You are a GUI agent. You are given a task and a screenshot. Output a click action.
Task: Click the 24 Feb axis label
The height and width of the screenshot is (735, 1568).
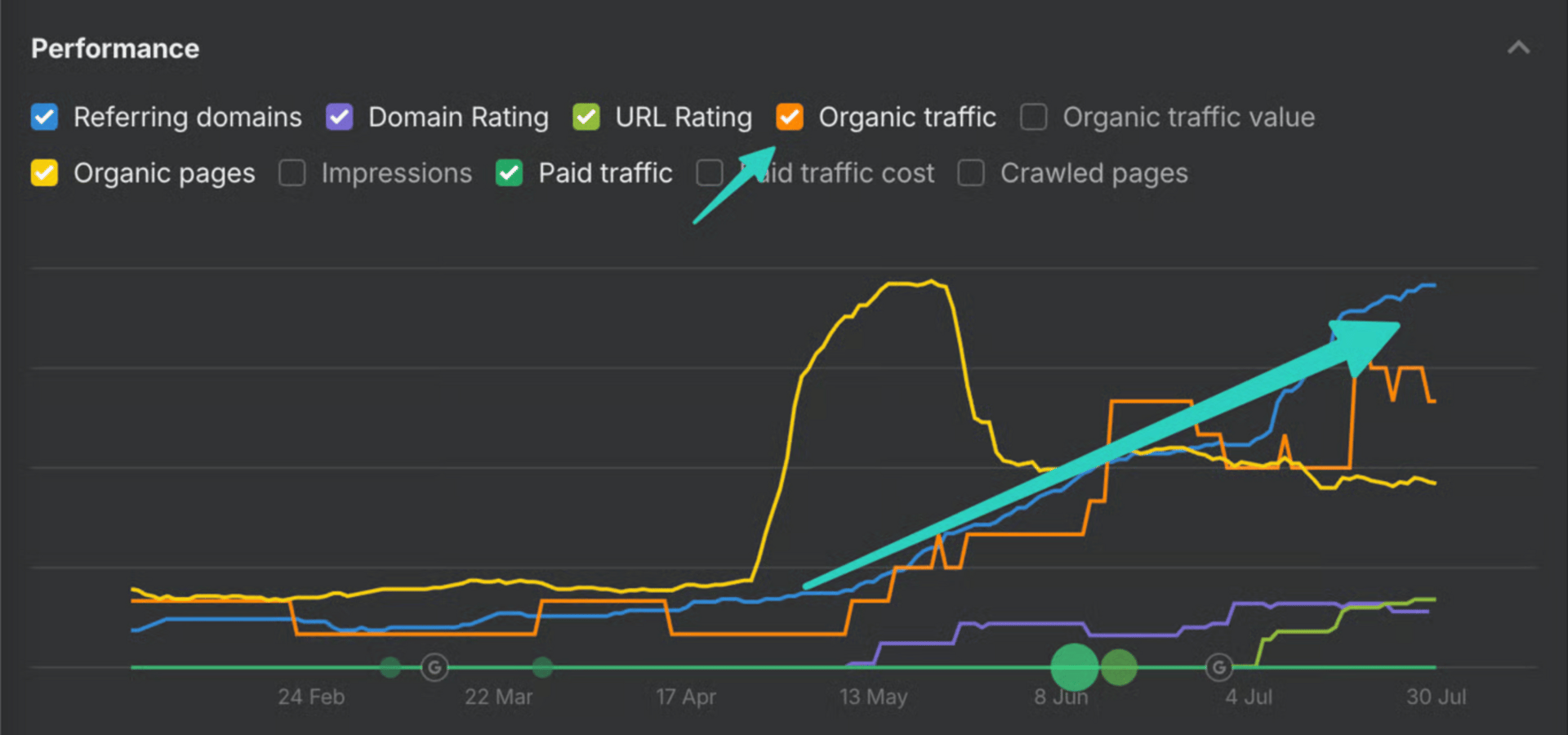[x=311, y=697]
